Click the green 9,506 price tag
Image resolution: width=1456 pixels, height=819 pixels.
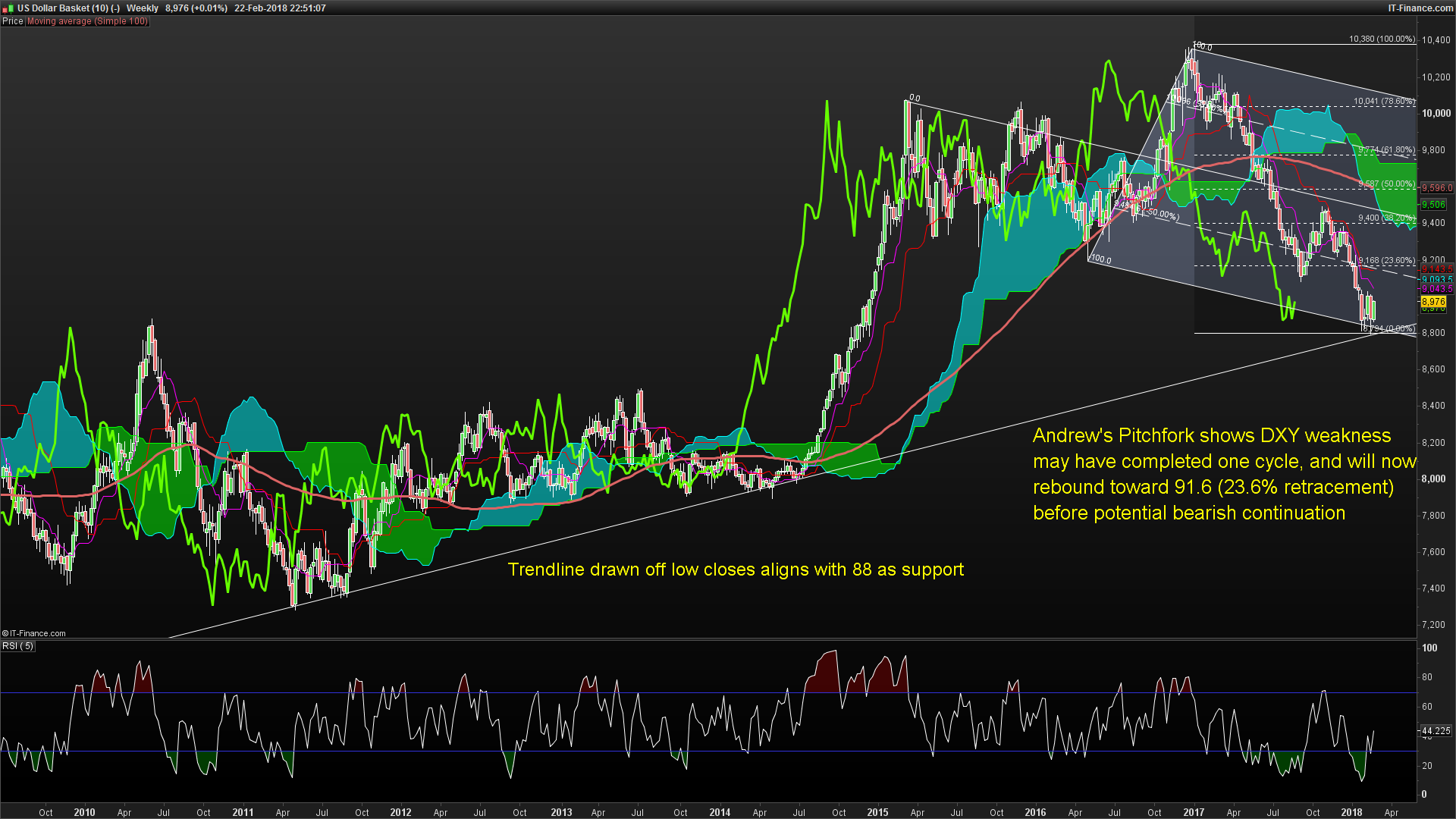point(1433,205)
